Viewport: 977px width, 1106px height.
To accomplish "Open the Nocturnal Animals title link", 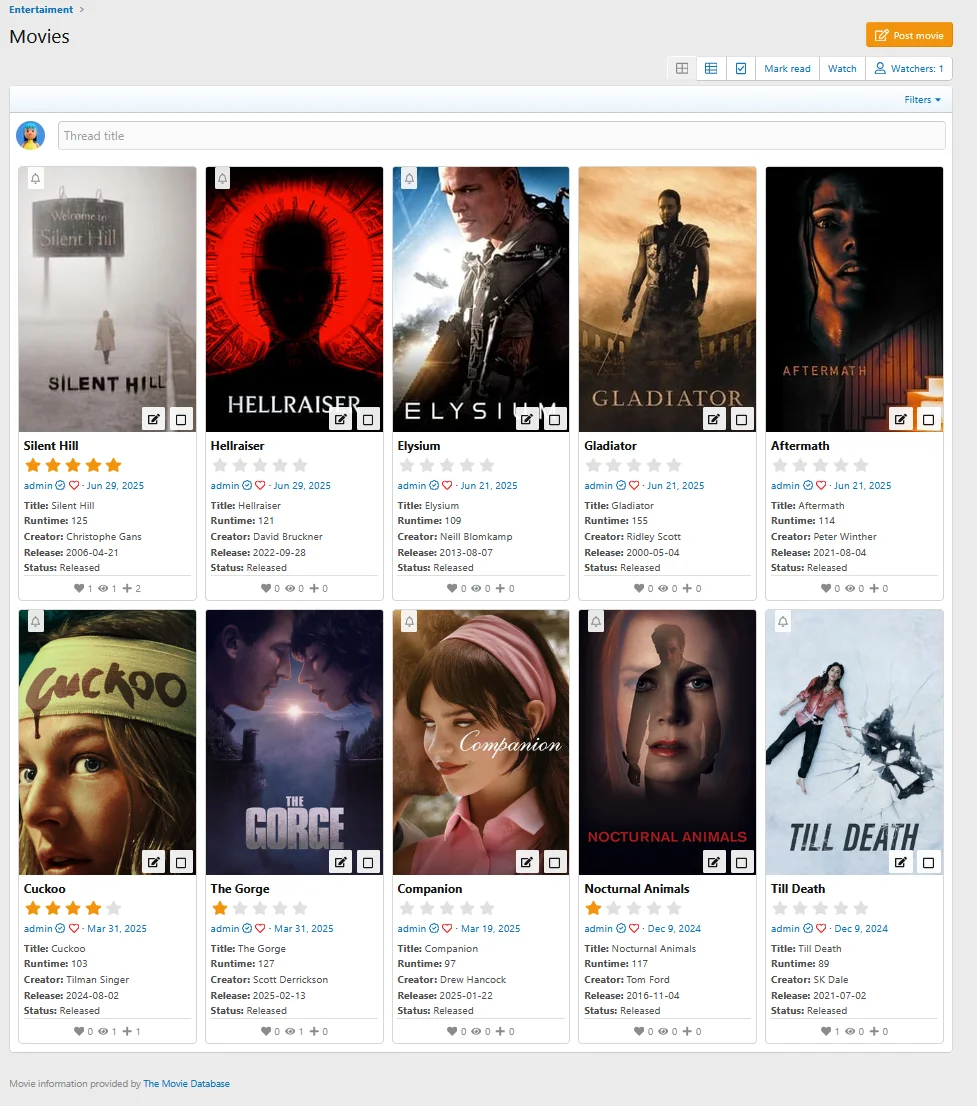I will 637,889.
